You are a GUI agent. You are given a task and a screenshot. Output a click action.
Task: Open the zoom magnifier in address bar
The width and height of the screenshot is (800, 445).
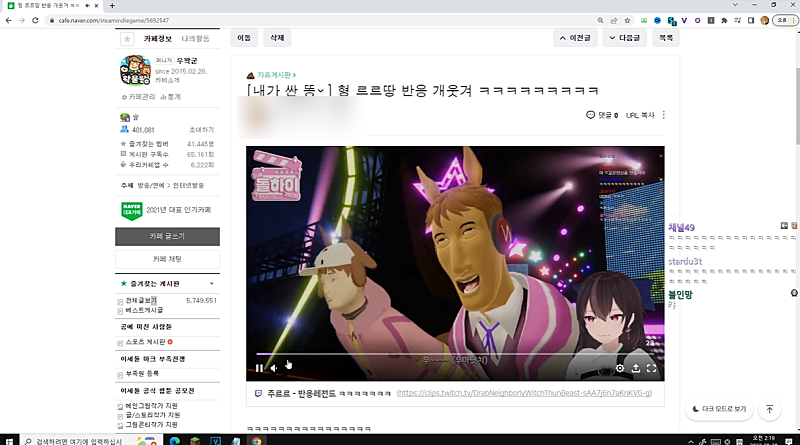[x=601, y=20]
